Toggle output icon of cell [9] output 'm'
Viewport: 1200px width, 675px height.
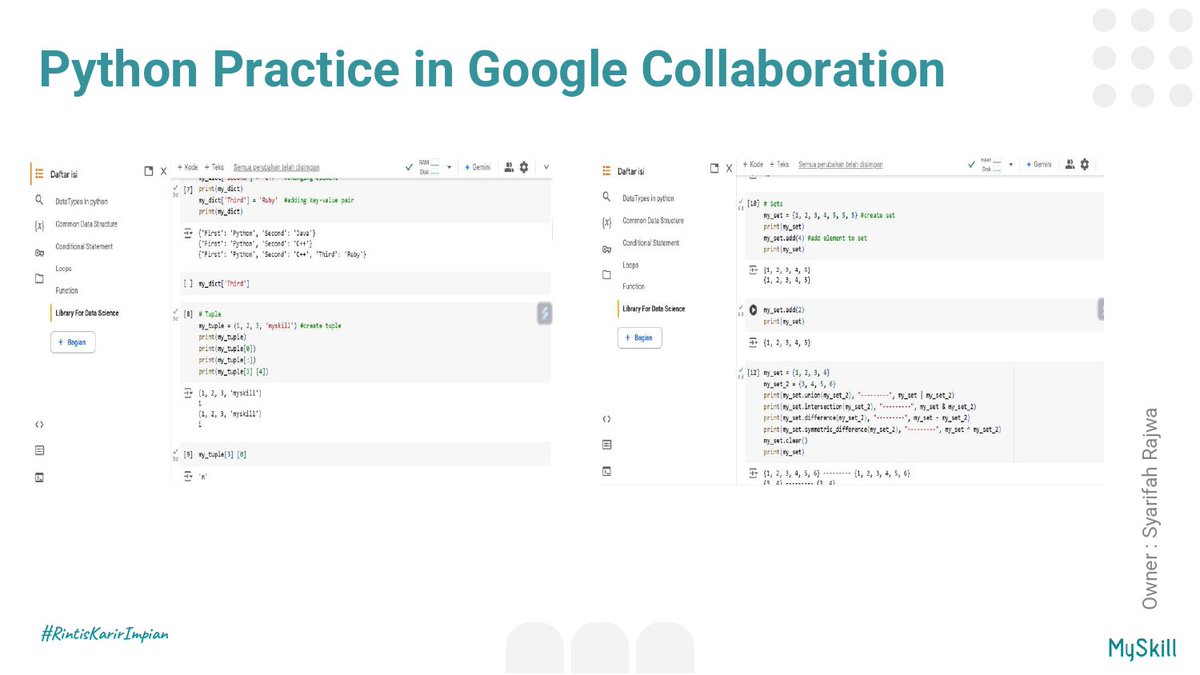point(188,477)
